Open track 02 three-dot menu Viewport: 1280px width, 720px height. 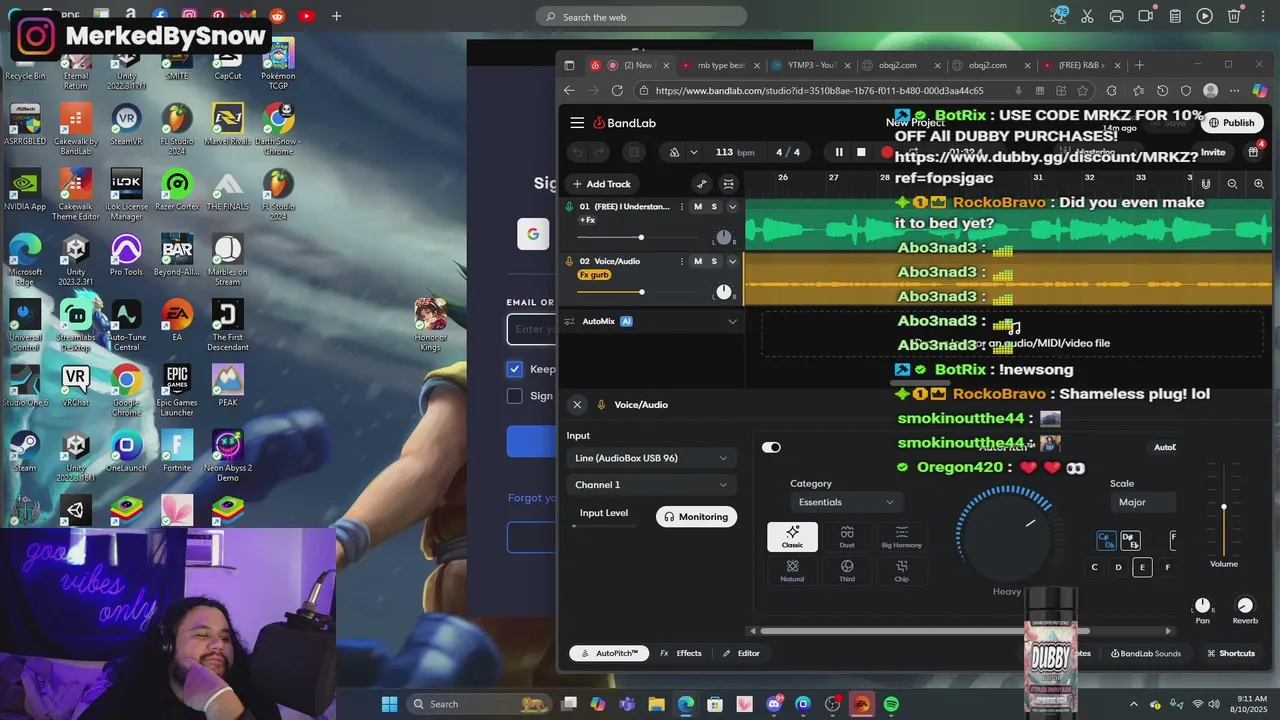point(682,261)
